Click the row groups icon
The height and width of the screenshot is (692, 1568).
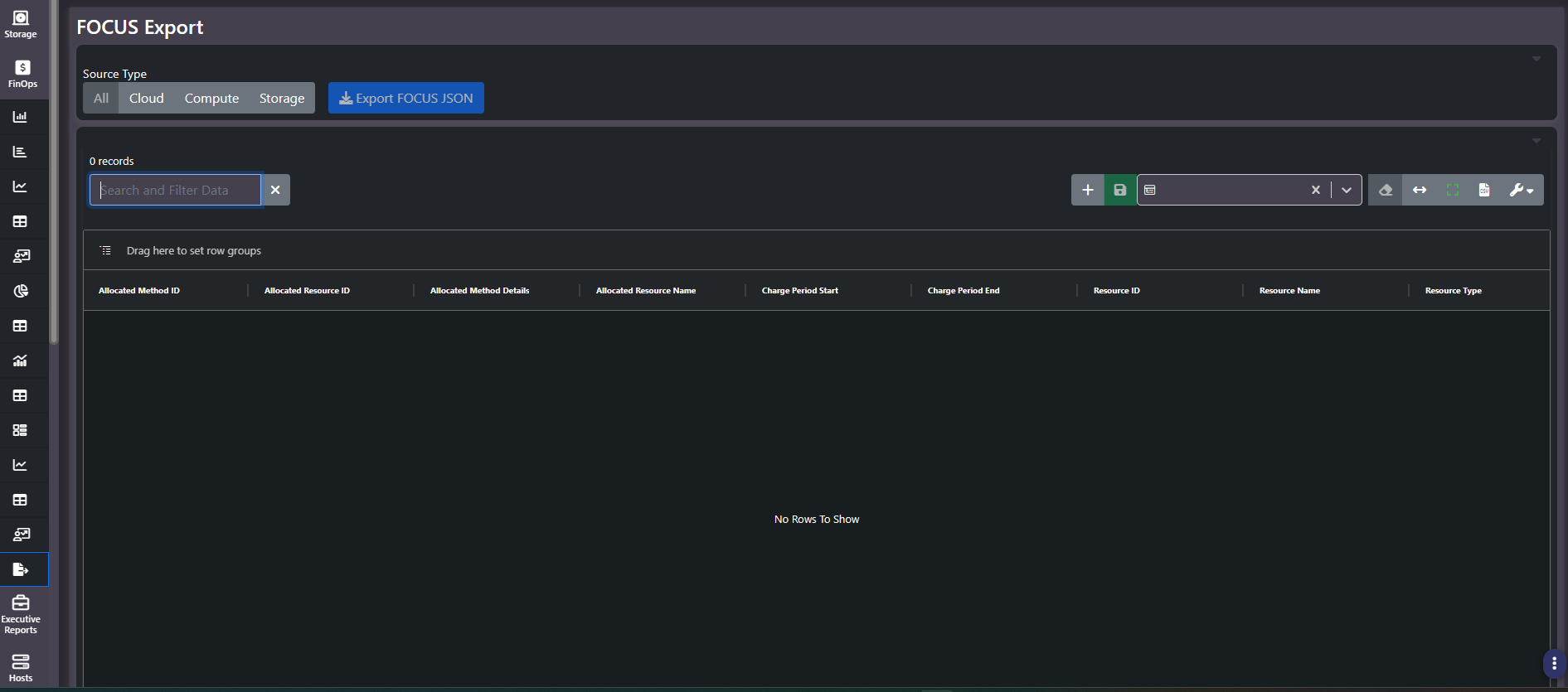pyautogui.click(x=105, y=250)
